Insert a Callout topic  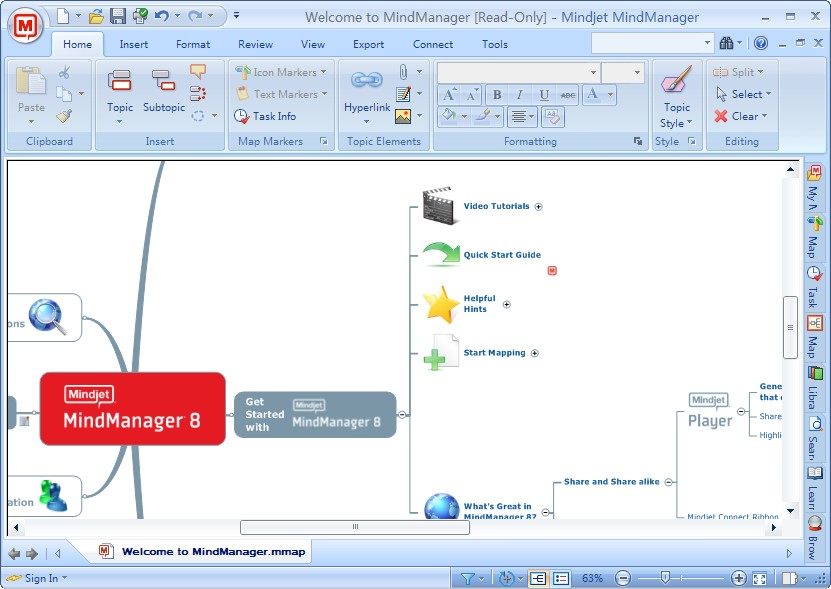click(198, 71)
